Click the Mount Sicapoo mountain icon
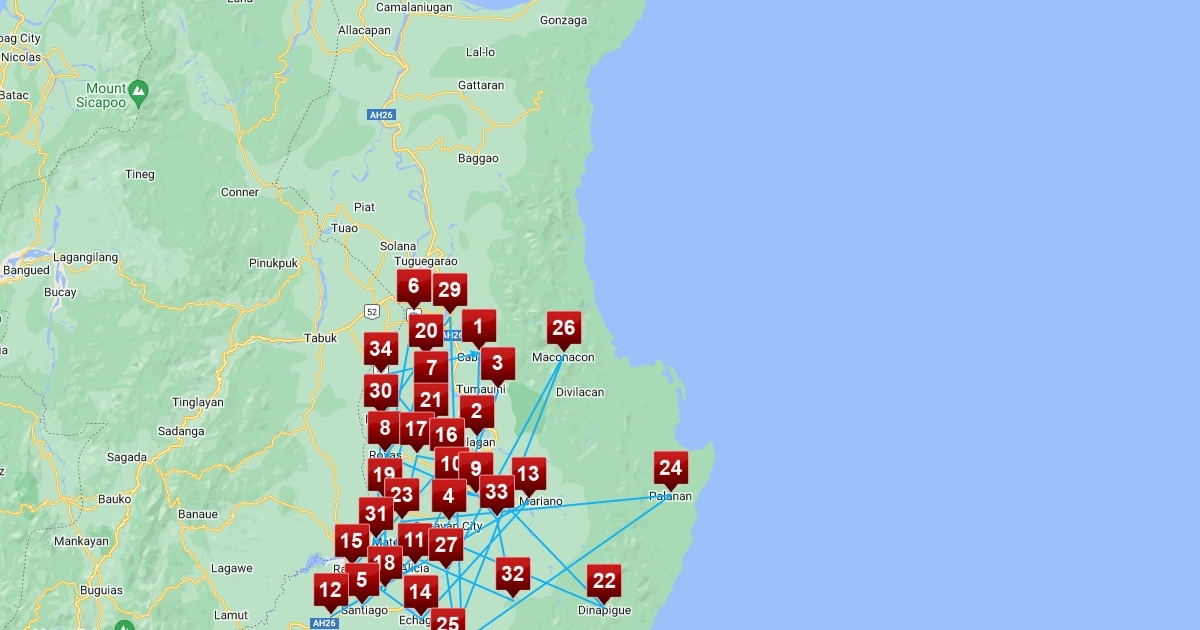This screenshot has height=630, width=1200. [139, 91]
